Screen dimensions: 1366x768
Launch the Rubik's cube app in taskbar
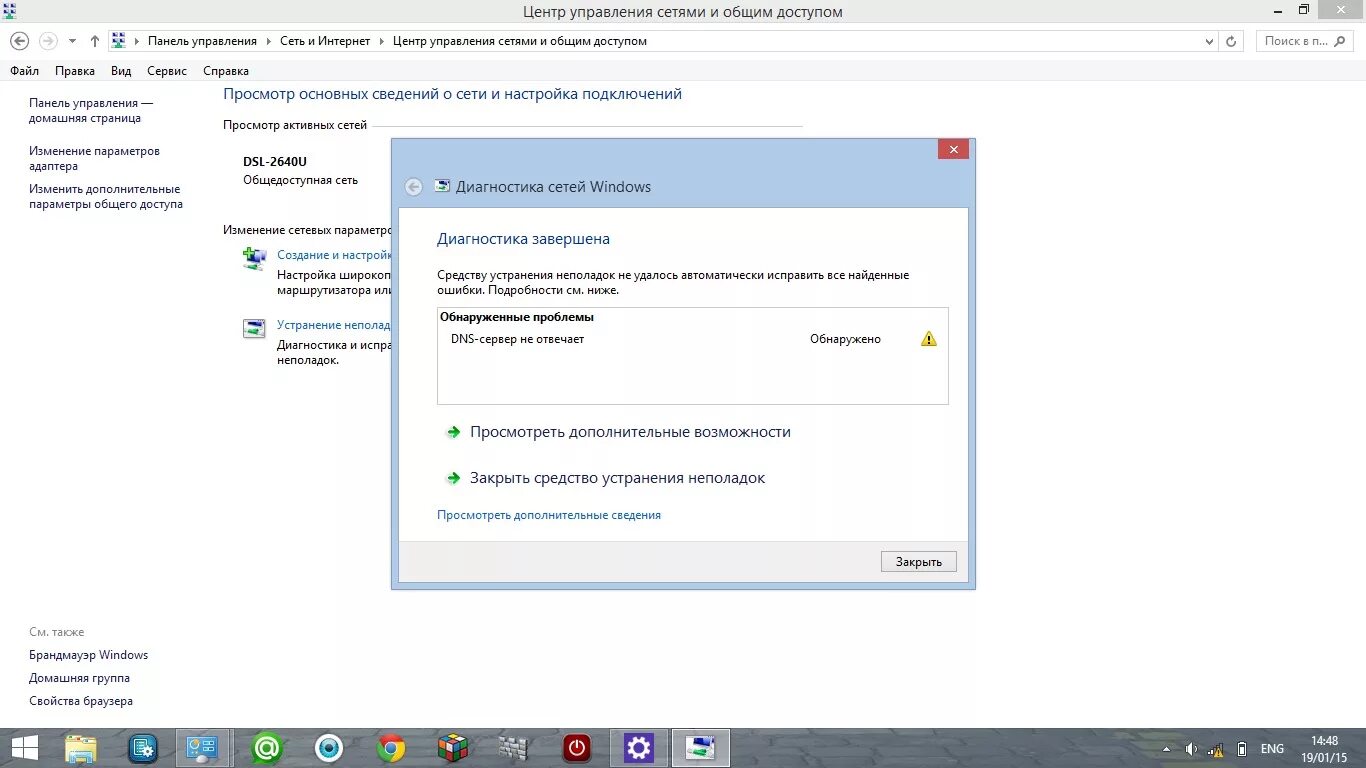pos(453,748)
